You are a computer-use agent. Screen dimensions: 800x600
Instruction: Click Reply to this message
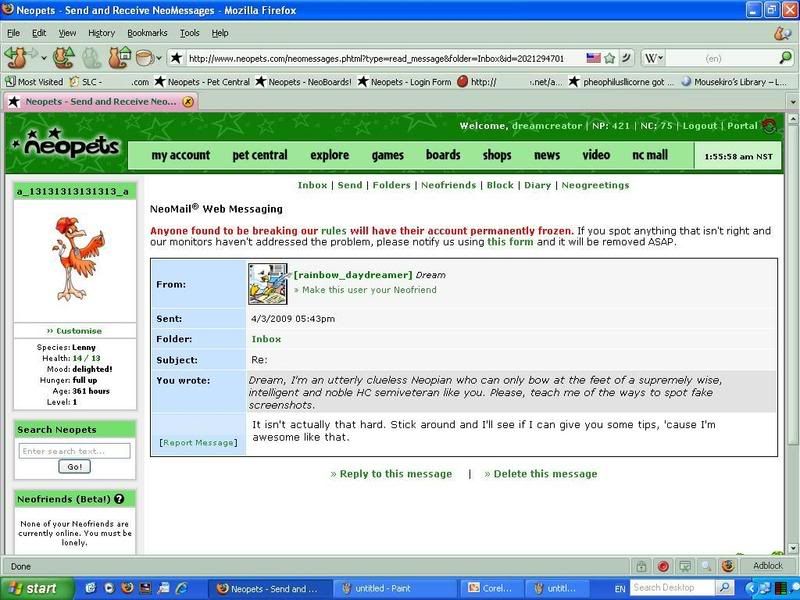[391, 474]
